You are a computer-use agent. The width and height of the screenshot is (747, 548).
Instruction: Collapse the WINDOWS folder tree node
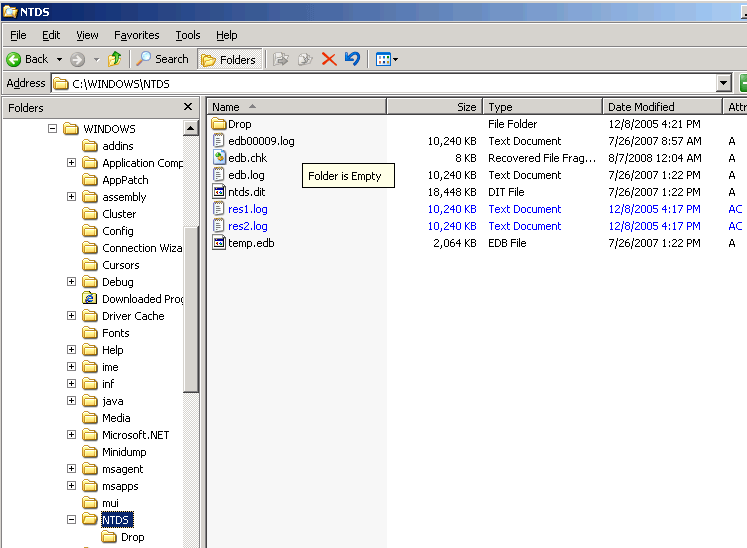pos(53,129)
